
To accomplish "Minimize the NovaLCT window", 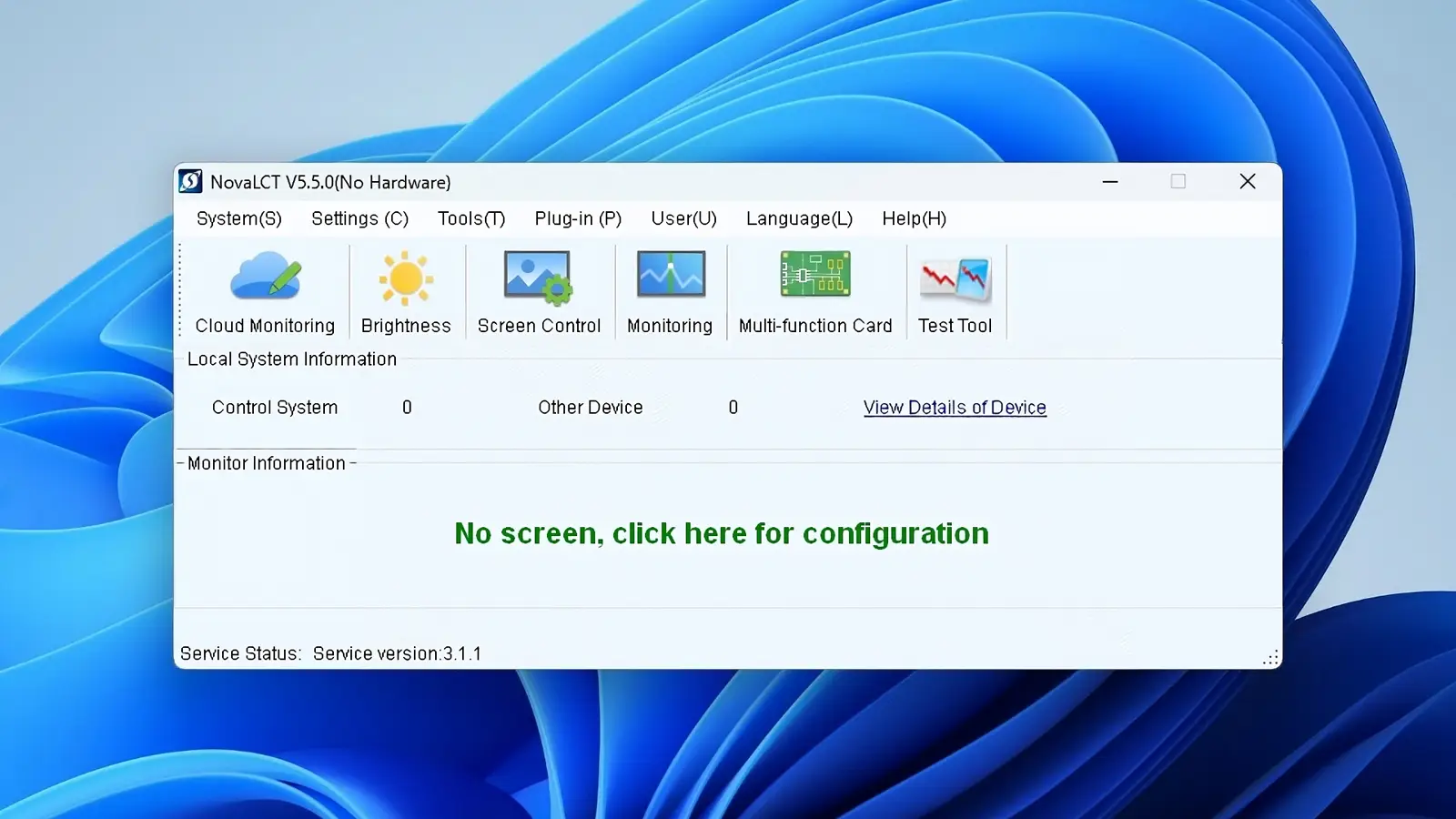I will (x=1110, y=182).
